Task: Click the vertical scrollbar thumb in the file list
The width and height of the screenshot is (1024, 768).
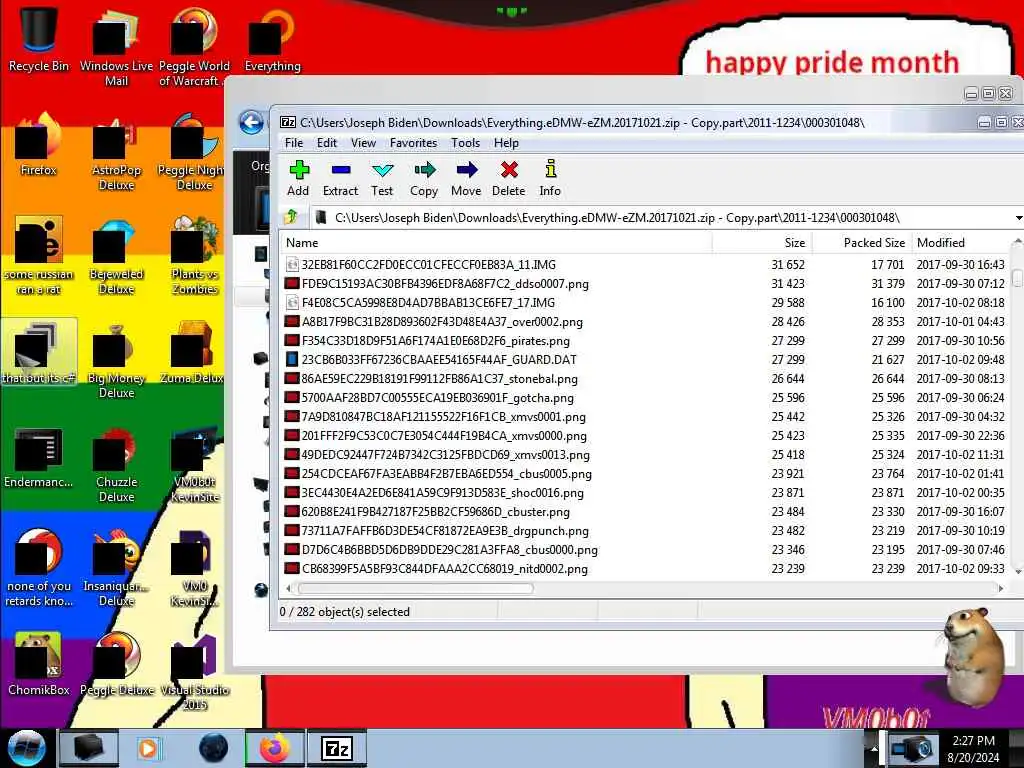Action: pyautogui.click(x=1017, y=277)
